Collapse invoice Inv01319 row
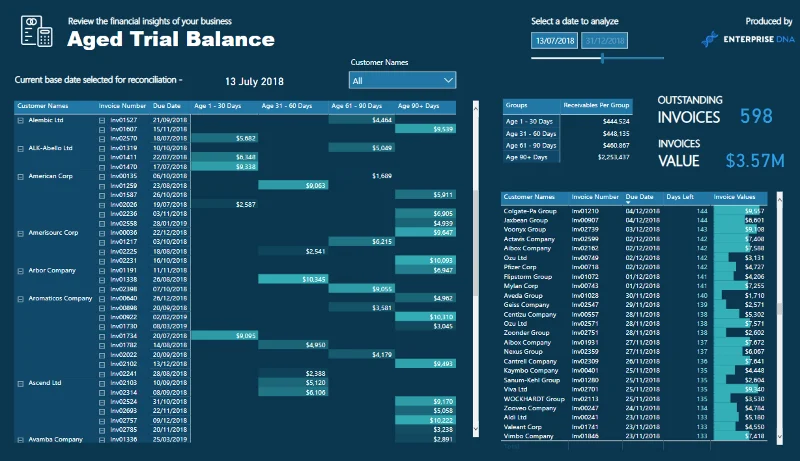 102,148
